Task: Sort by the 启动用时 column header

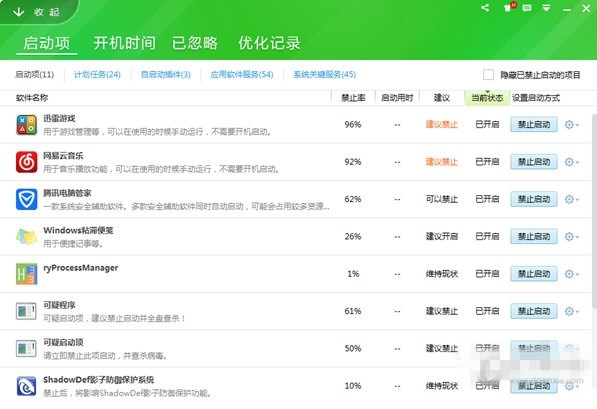Action: [x=397, y=98]
